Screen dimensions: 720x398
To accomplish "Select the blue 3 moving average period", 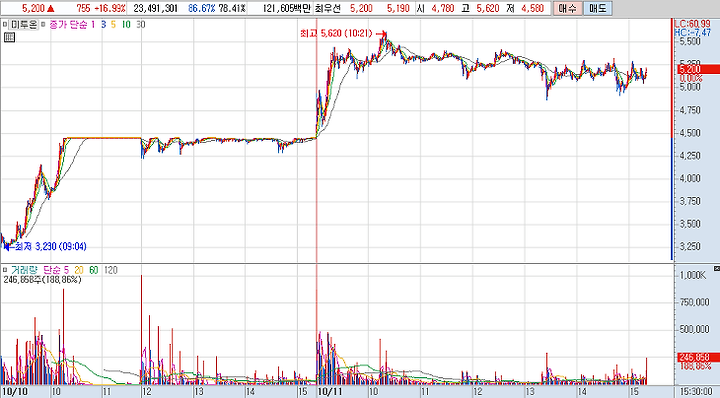I will point(103,25).
